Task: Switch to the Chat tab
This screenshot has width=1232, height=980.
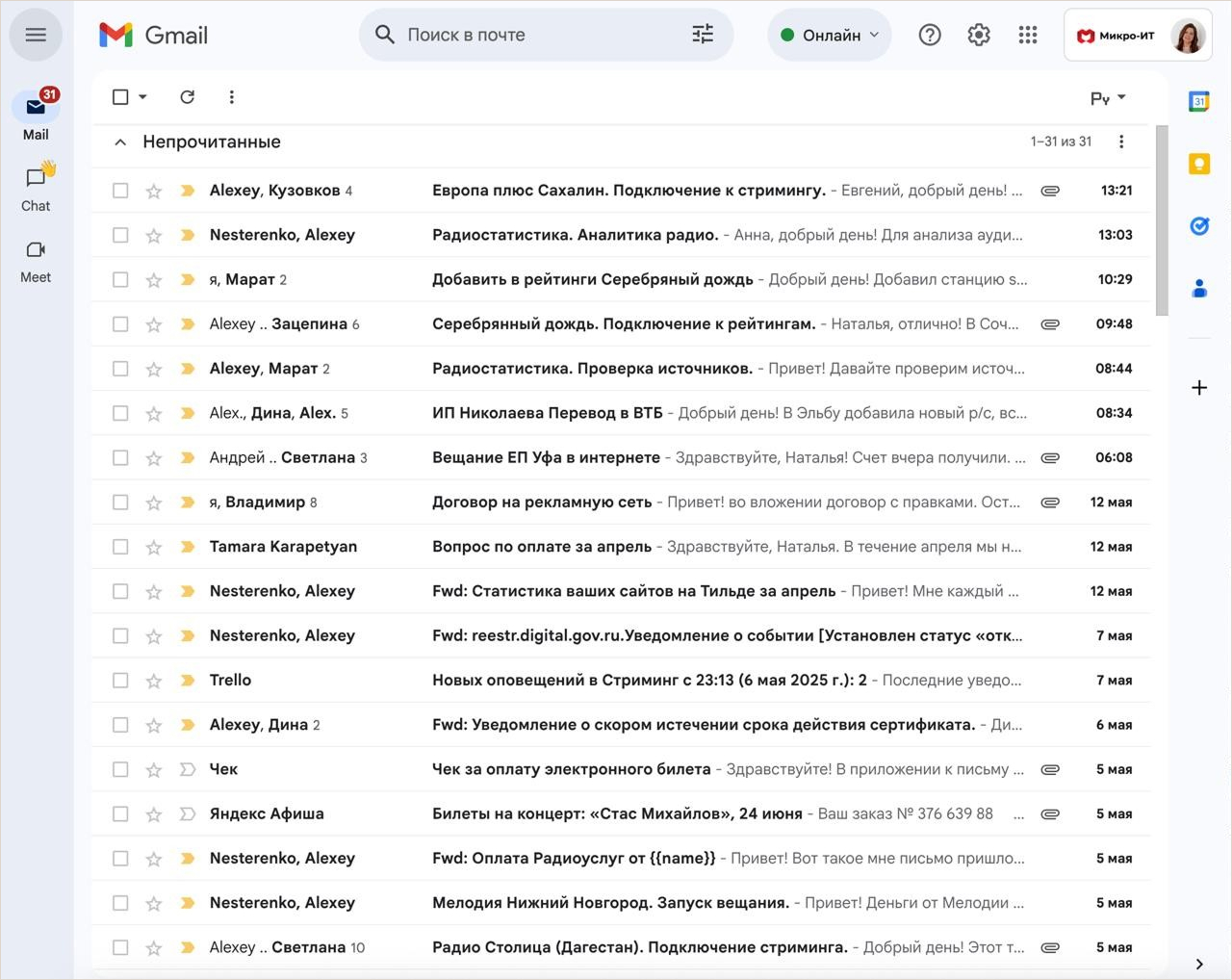Action: point(36,188)
